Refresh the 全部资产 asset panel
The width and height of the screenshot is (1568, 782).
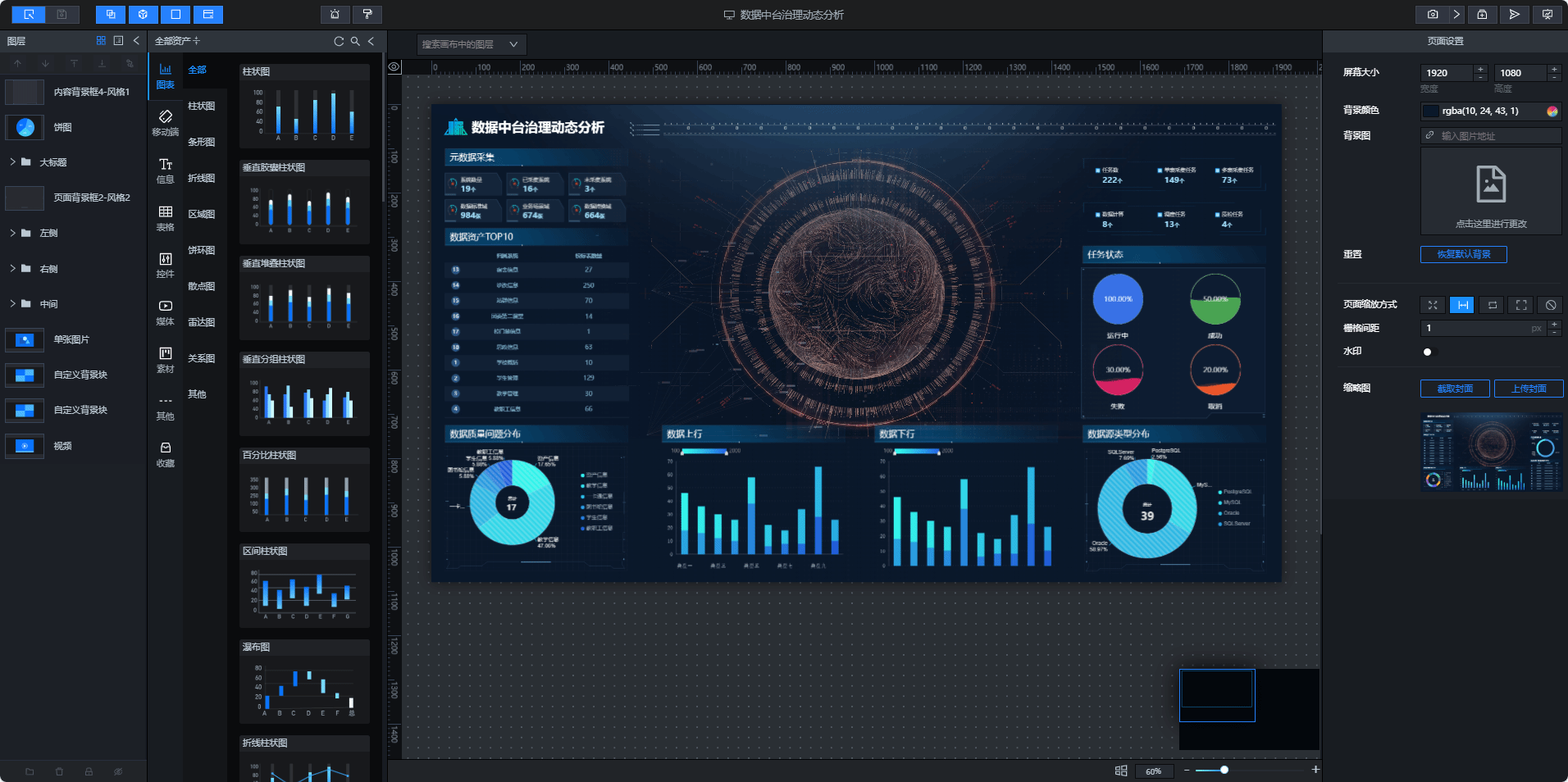tap(339, 41)
